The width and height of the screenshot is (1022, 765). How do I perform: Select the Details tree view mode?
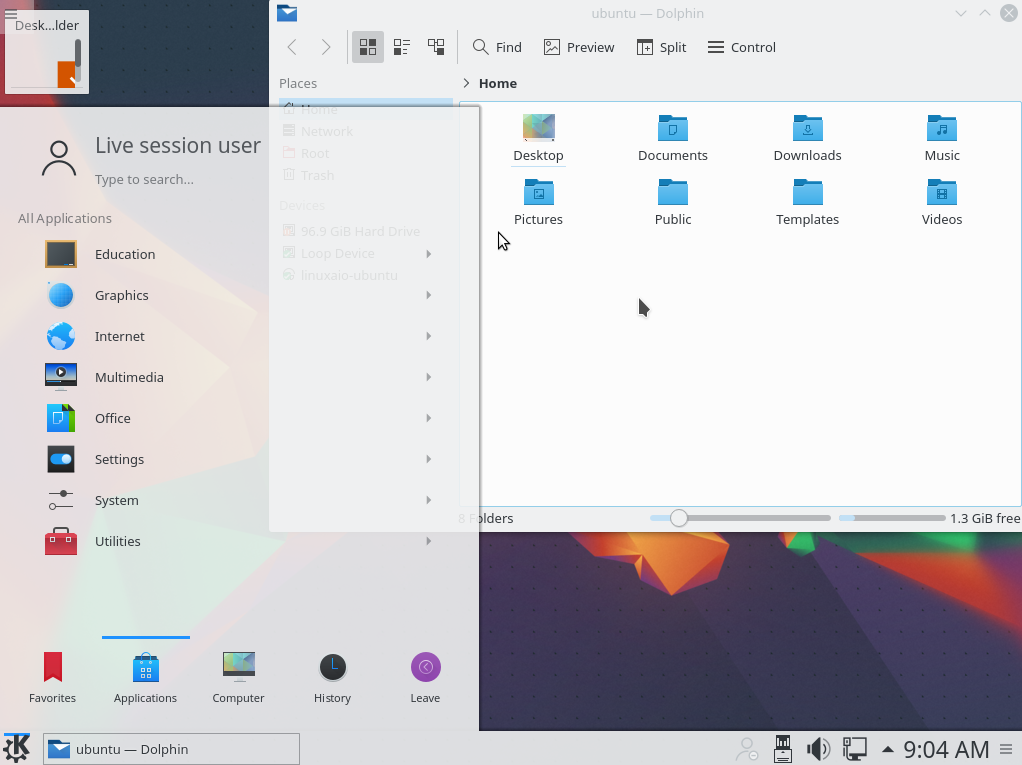(436, 47)
